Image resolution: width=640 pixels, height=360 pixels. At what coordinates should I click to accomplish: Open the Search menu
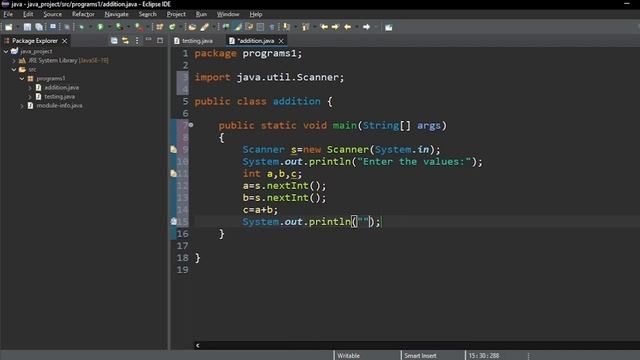point(147,14)
